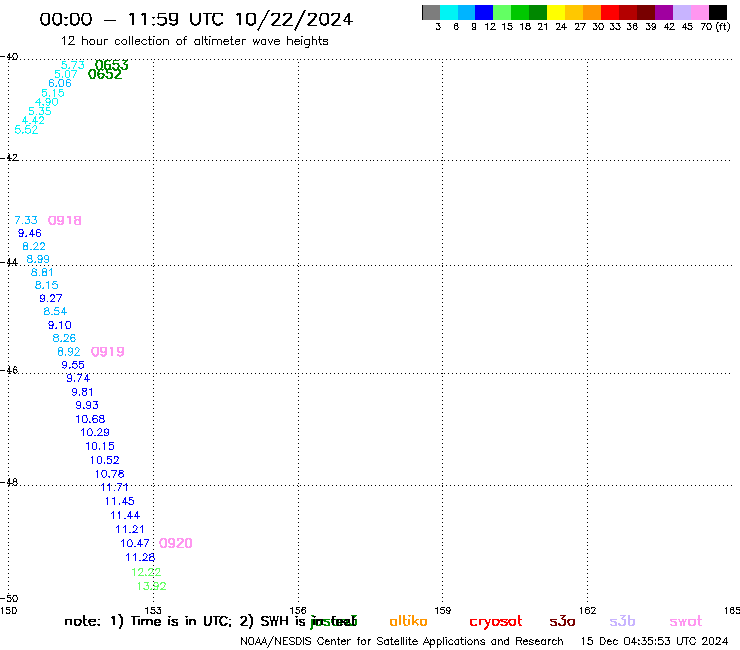
Task: Click the pink time label 0920
Action: tap(176, 543)
